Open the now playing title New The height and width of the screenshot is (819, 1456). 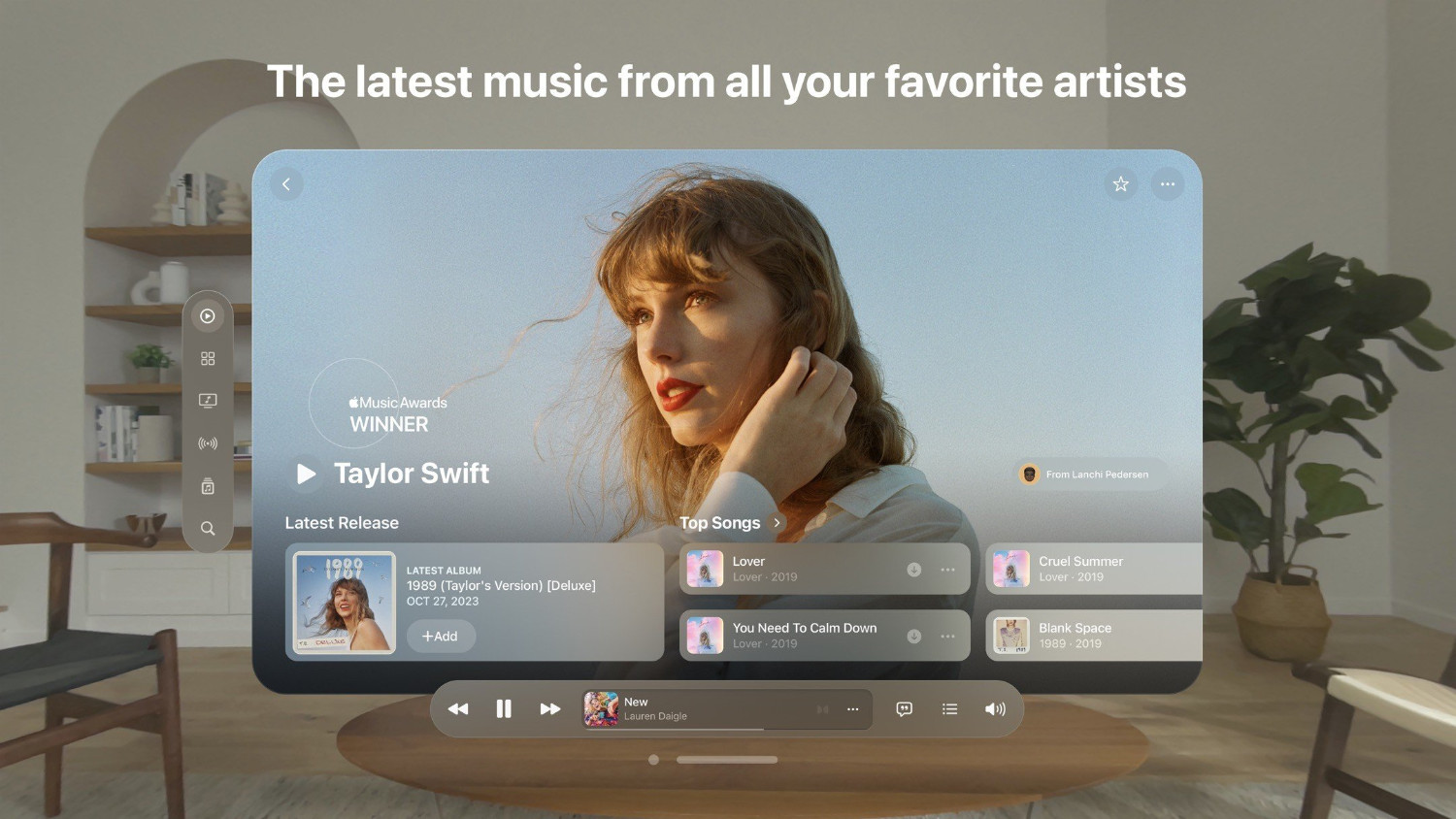click(x=636, y=702)
